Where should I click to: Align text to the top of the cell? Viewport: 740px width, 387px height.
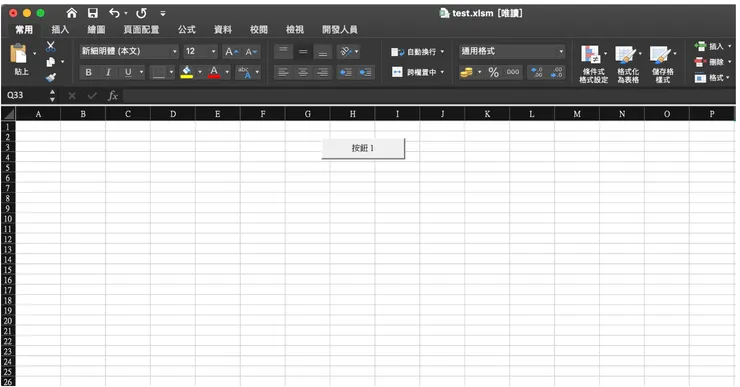coord(283,51)
